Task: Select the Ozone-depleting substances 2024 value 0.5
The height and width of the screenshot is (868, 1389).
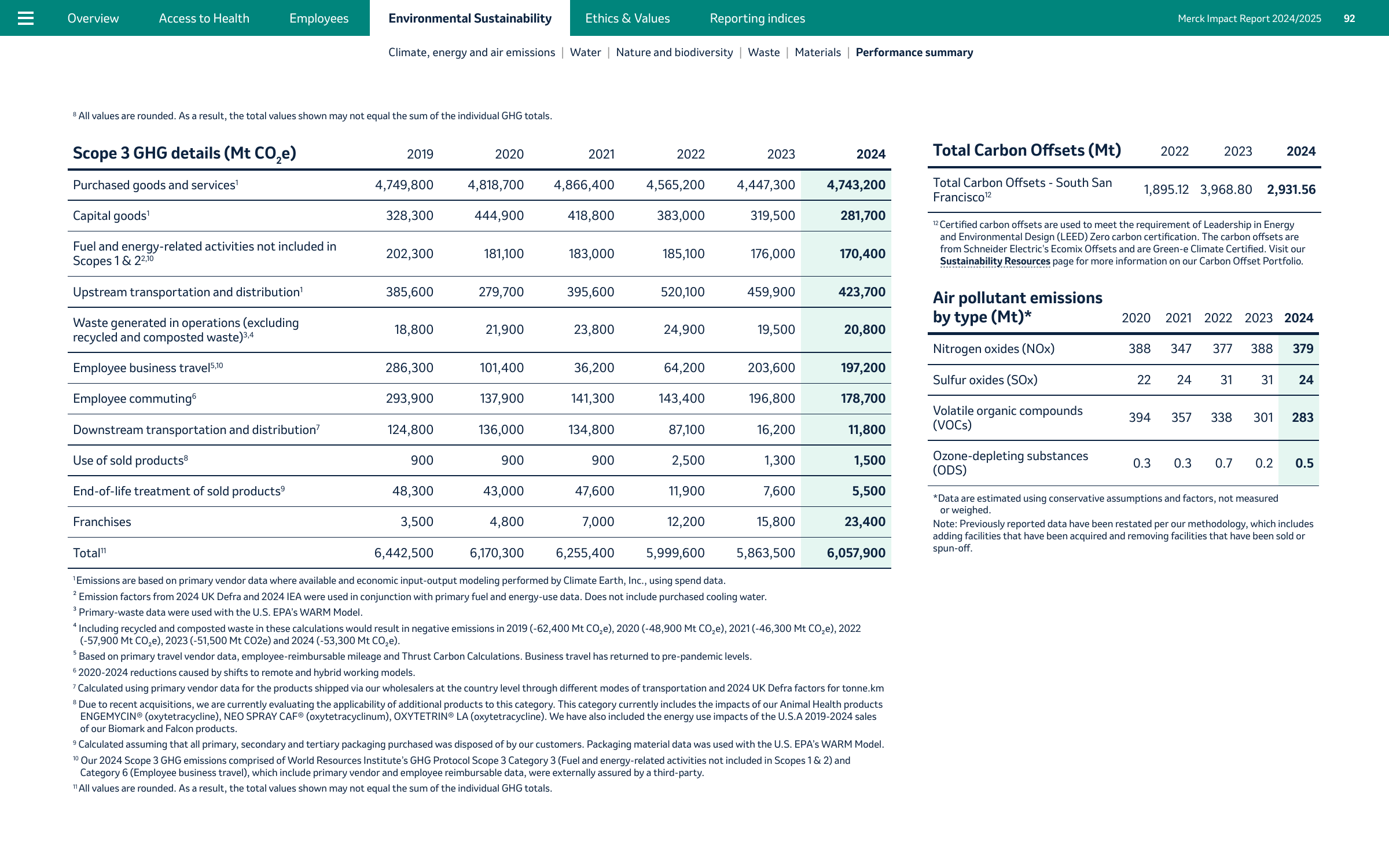Action: 1304,464
